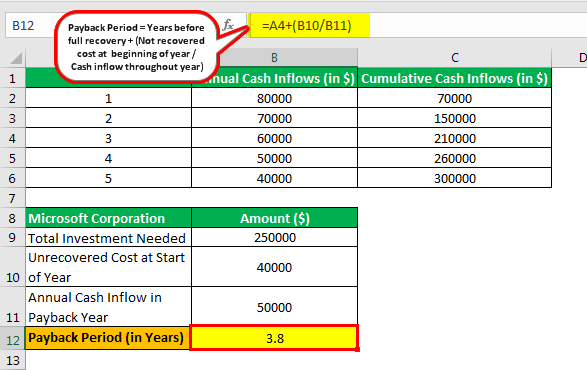The image size is (587, 370).
Task: Click the Annual Cash Inflows header cell
Action: [x=274, y=78]
